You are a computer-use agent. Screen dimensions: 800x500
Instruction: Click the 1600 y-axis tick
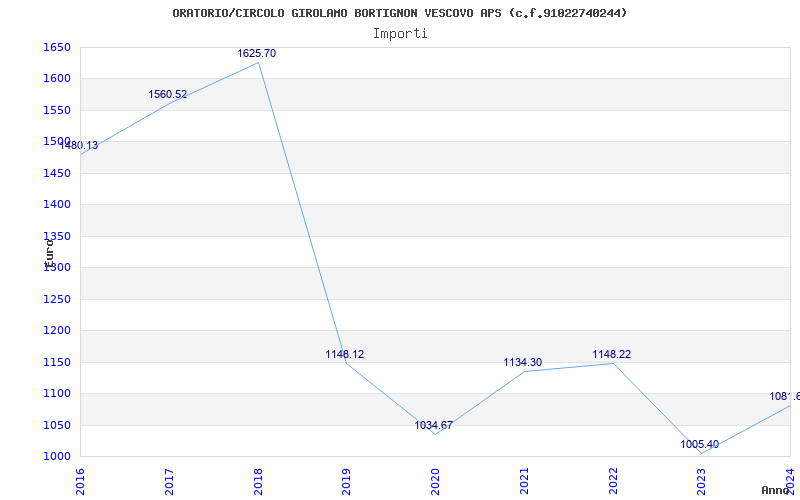[57, 79]
